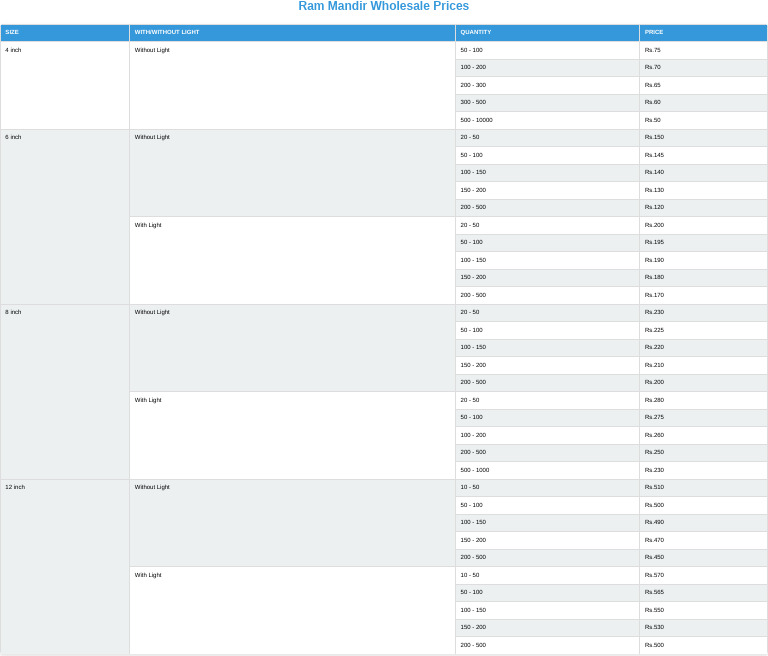Click the 10 - 50 quantity beside Rs.570
Viewport: 768px width, 656px height.
pyautogui.click(x=547, y=575)
